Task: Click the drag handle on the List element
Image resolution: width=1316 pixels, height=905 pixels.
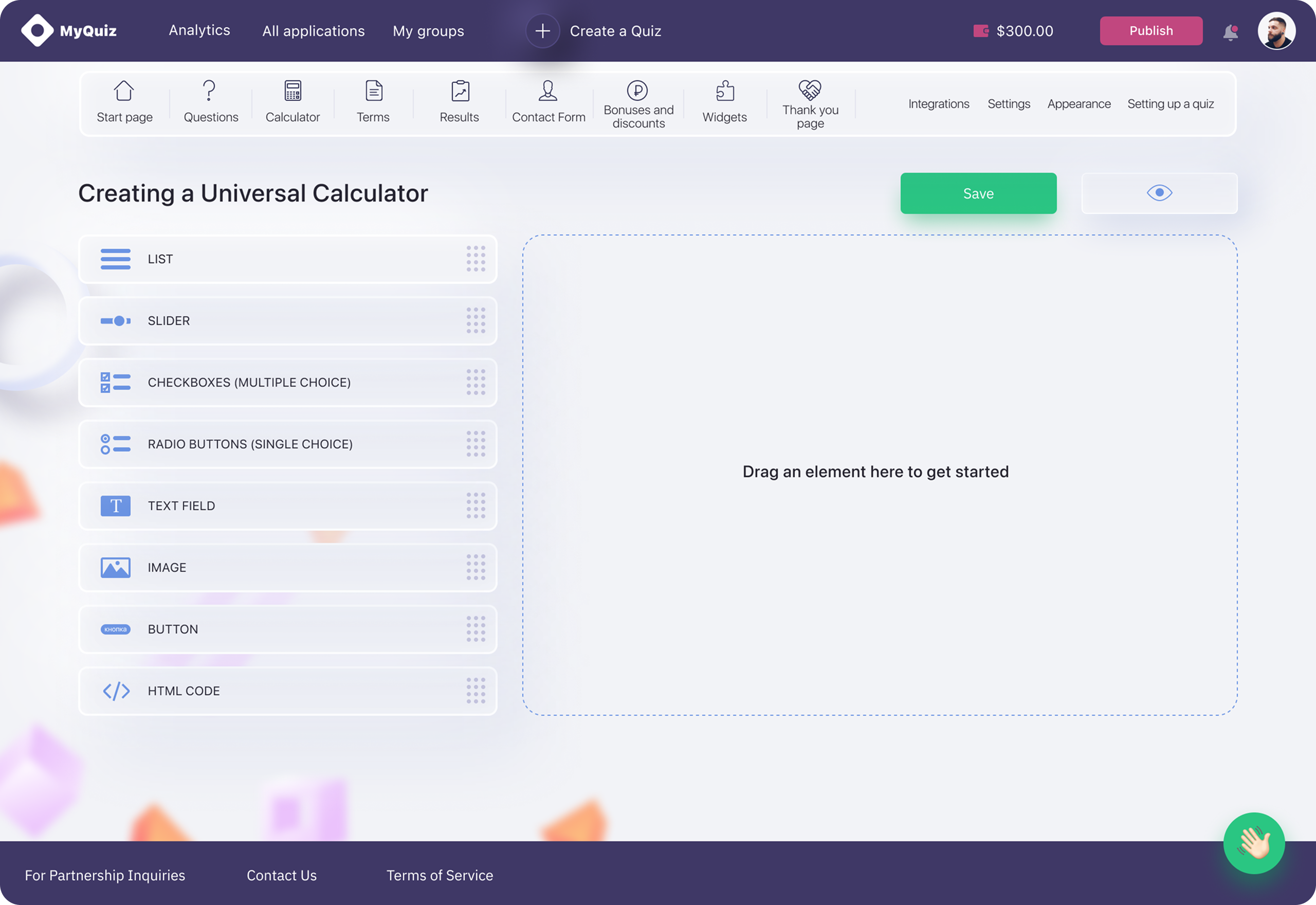Action: 476,259
